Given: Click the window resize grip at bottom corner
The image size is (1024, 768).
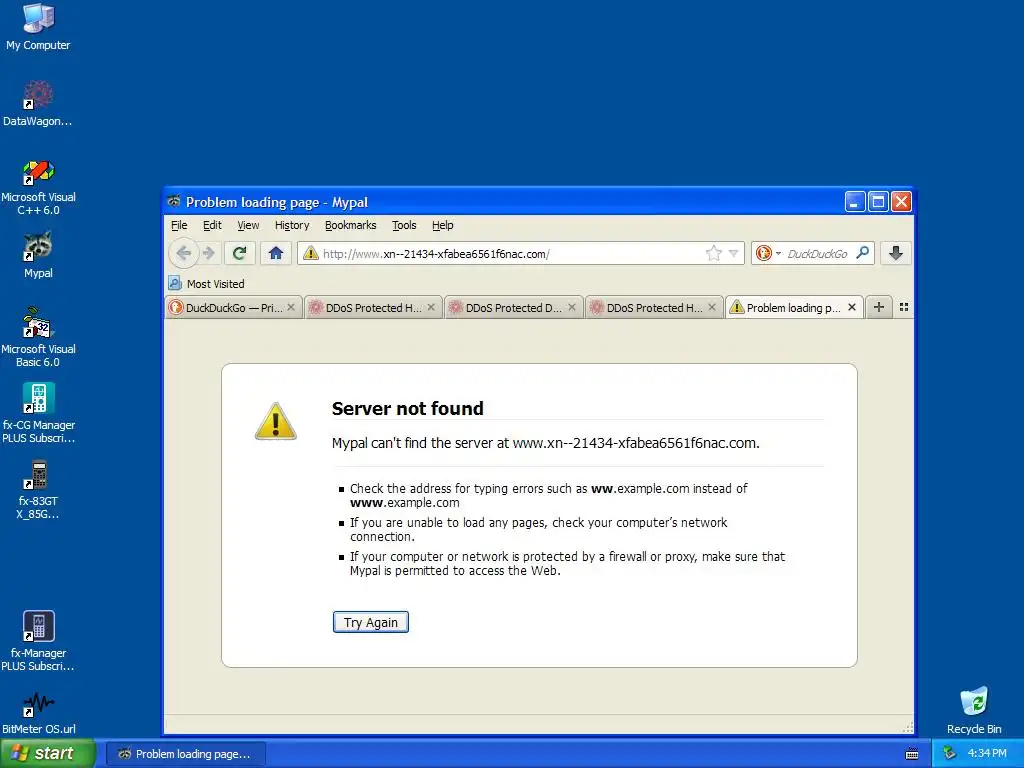Looking at the screenshot, I should (907, 728).
